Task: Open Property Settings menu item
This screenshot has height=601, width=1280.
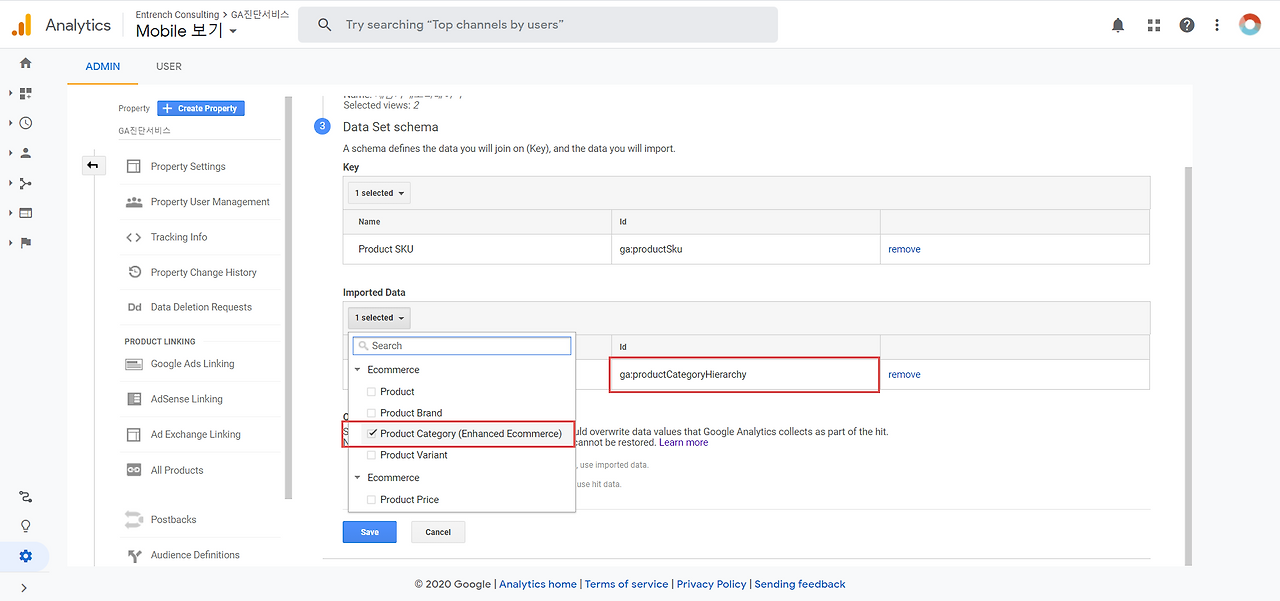Action: point(188,167)
